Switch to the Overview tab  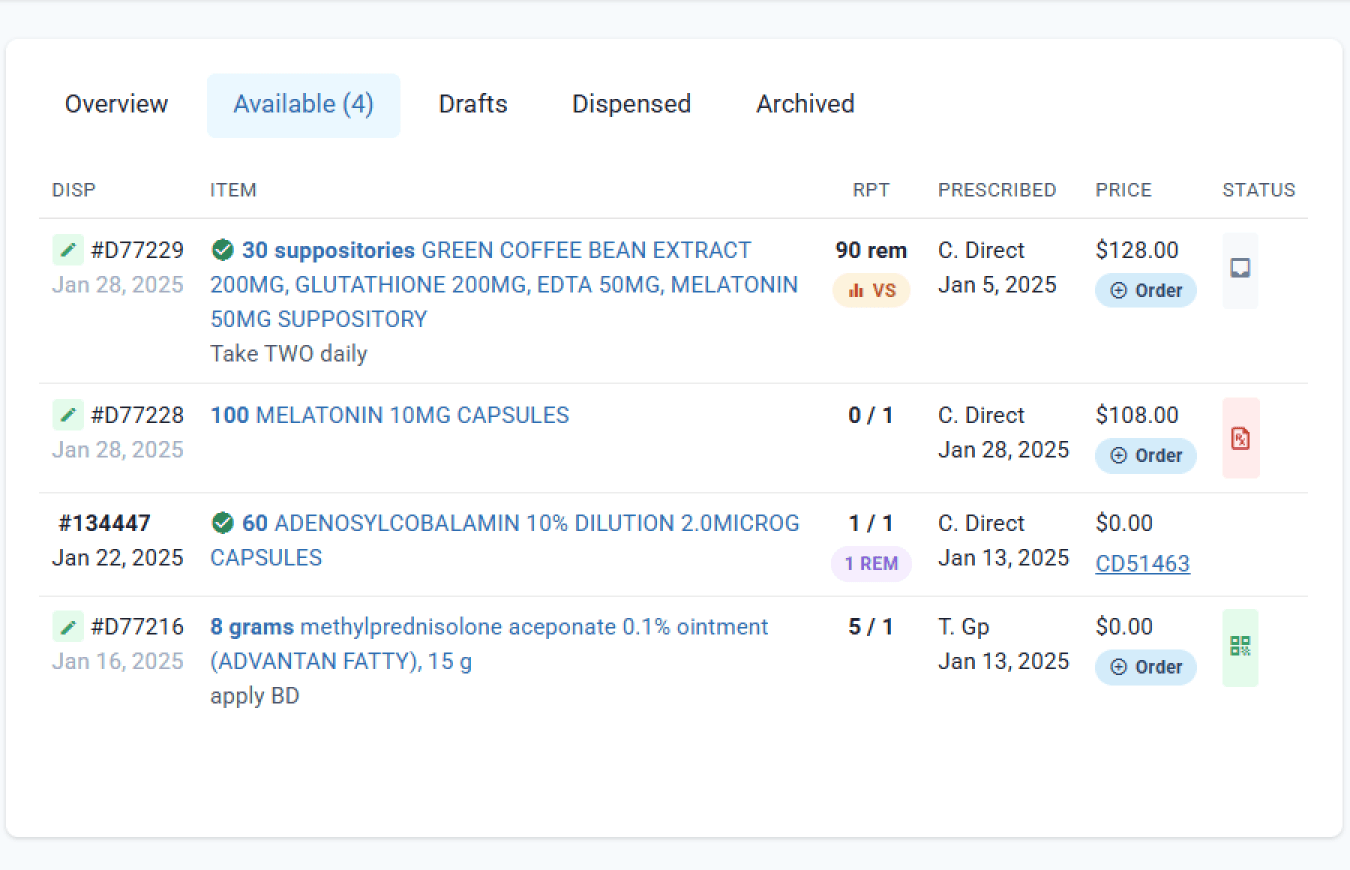click(117, 104)
